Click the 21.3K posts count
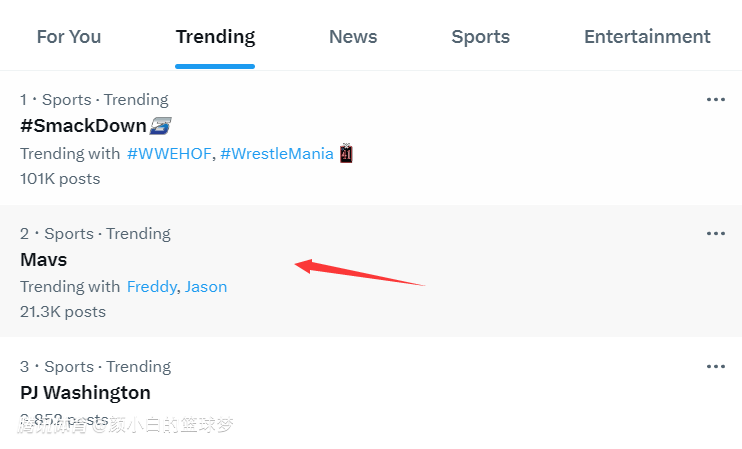This screenshot has width=742, height=449. tap(63, 312)
